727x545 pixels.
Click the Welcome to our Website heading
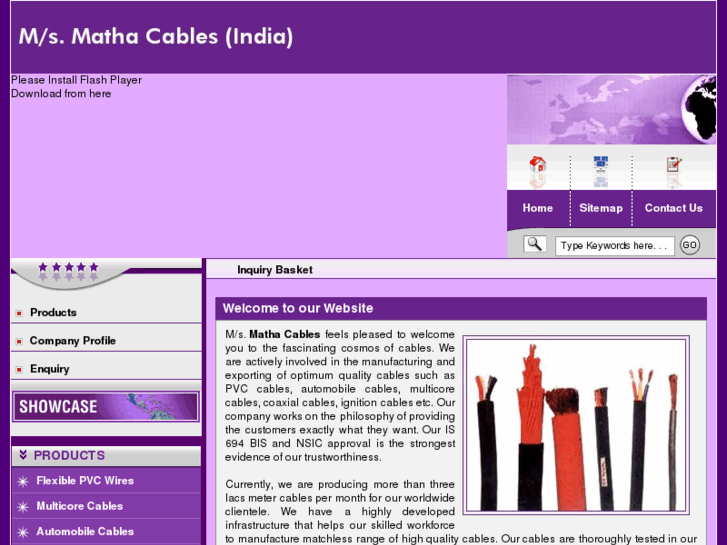click(298, 308)
